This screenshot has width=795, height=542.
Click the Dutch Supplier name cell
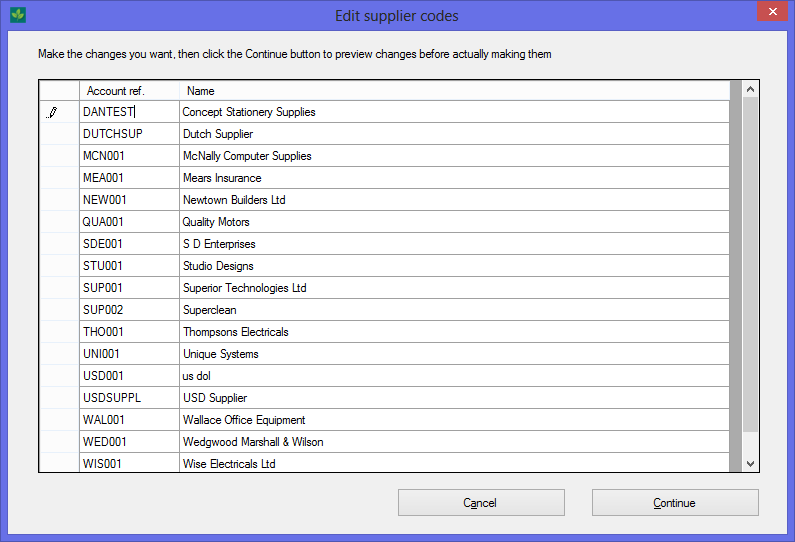click(x=454, y=134)
